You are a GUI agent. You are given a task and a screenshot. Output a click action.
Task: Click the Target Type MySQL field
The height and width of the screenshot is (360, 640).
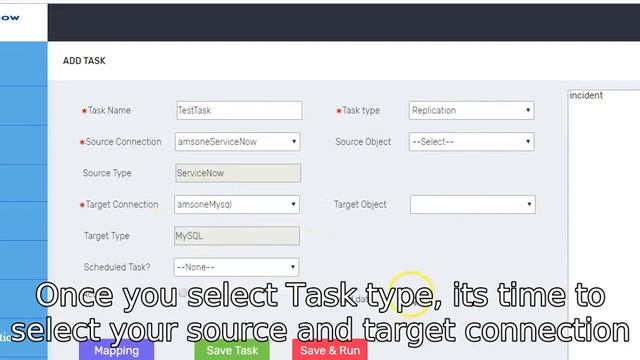point(237,236)
